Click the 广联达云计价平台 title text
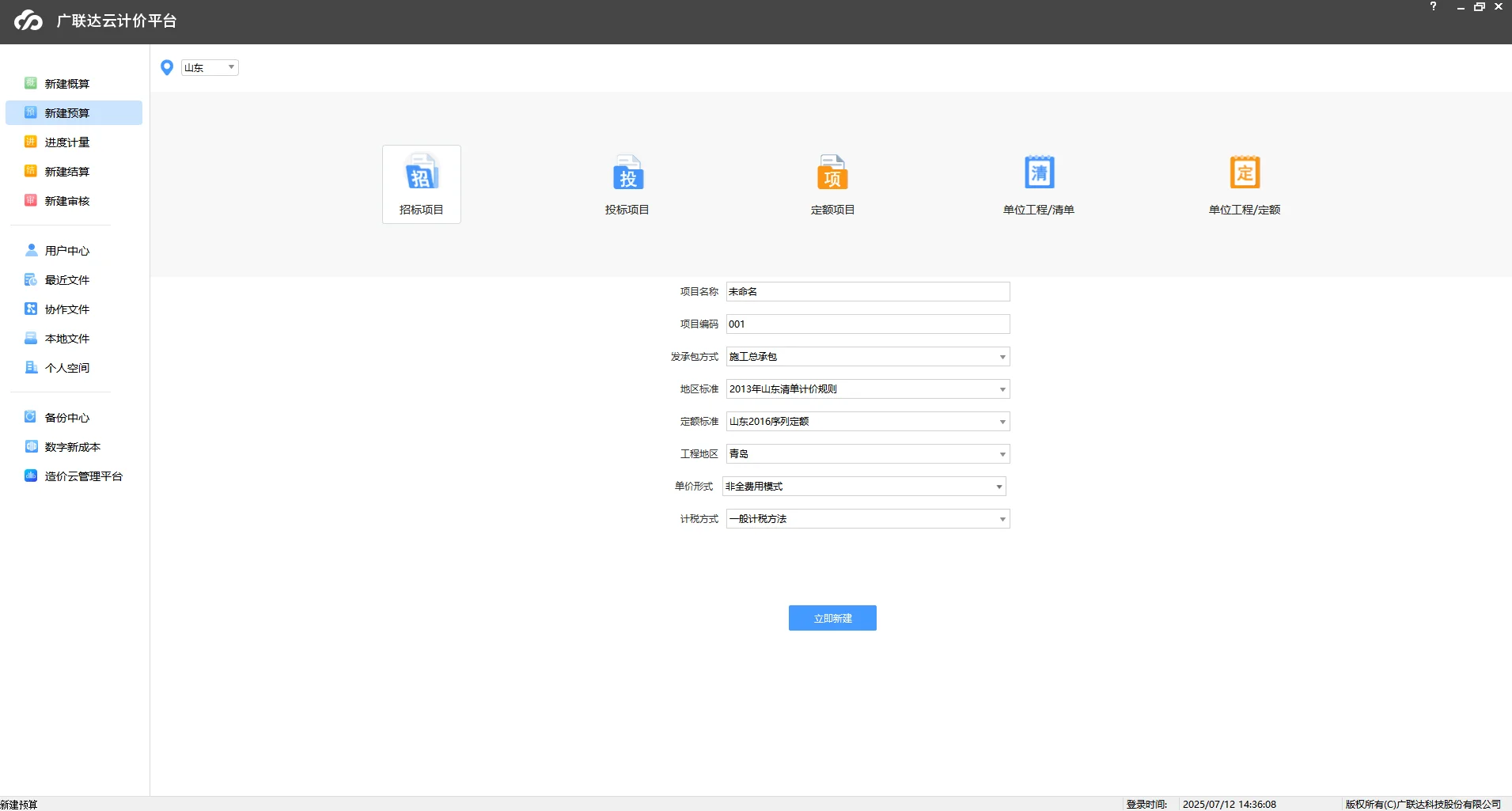The height and width of the screenshot is (811, 1512). [116, 21]
